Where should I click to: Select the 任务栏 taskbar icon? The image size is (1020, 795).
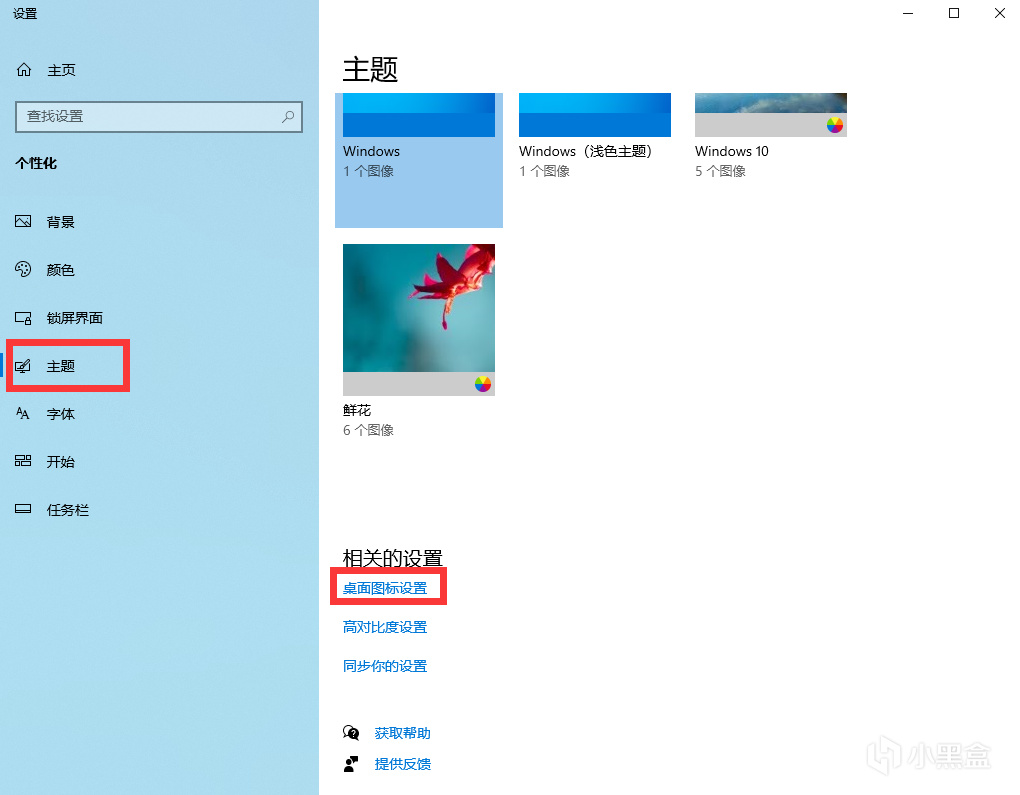tap(23, 509)
